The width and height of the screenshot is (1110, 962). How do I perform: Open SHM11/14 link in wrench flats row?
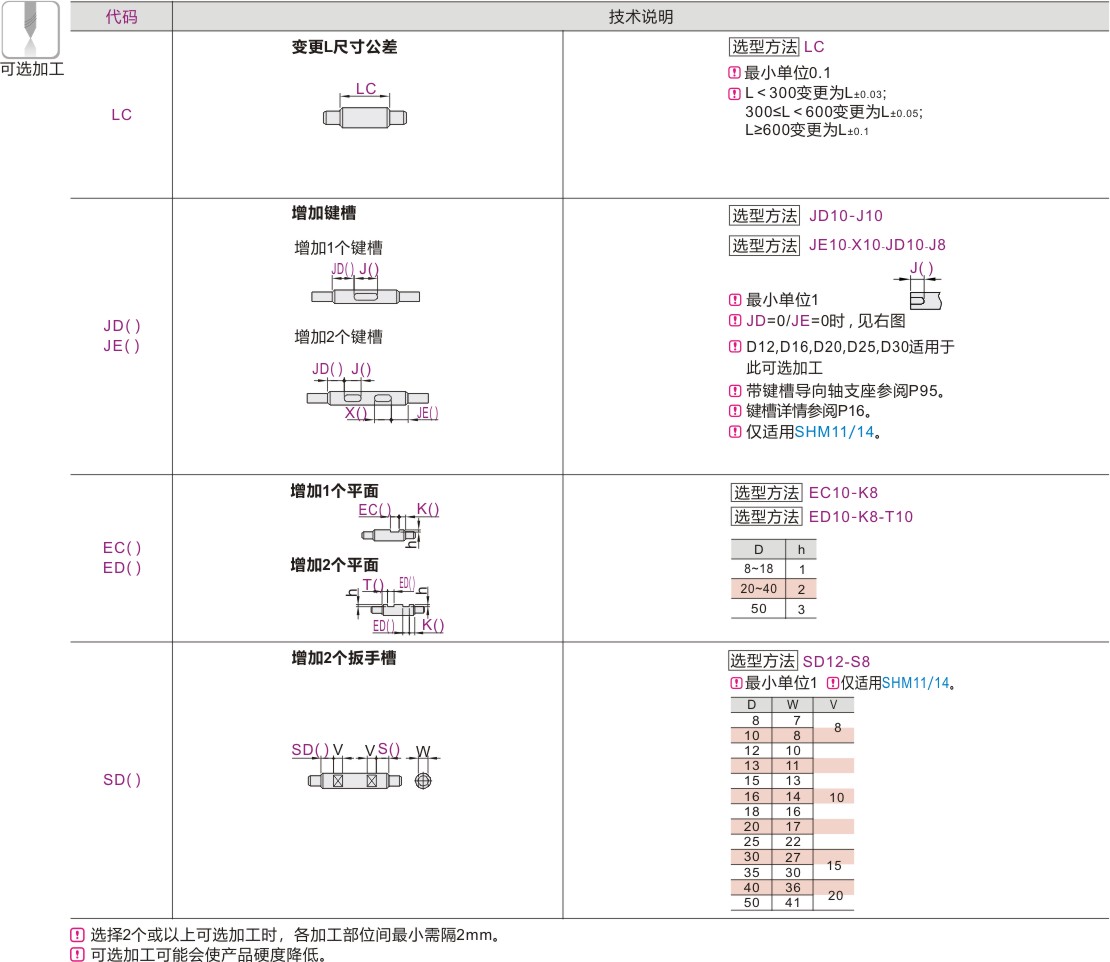(x=914, y=683)
